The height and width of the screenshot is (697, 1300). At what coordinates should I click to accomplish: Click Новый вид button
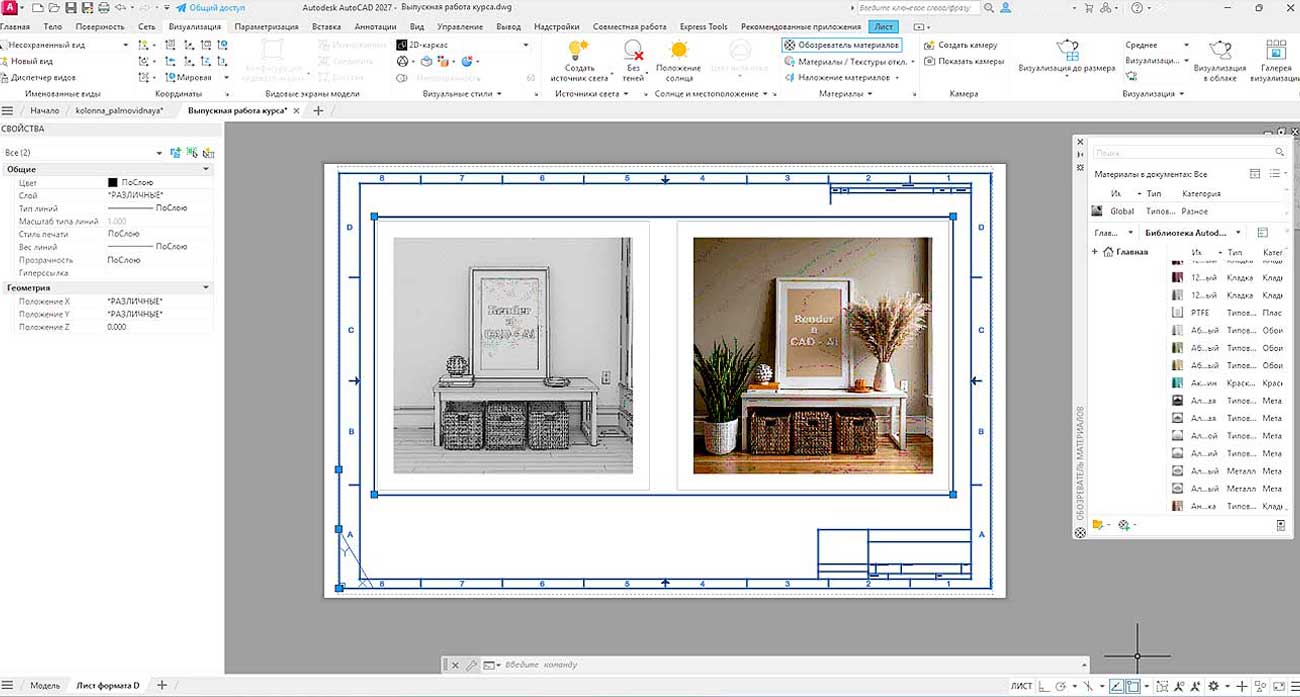[x=27, y=61]
